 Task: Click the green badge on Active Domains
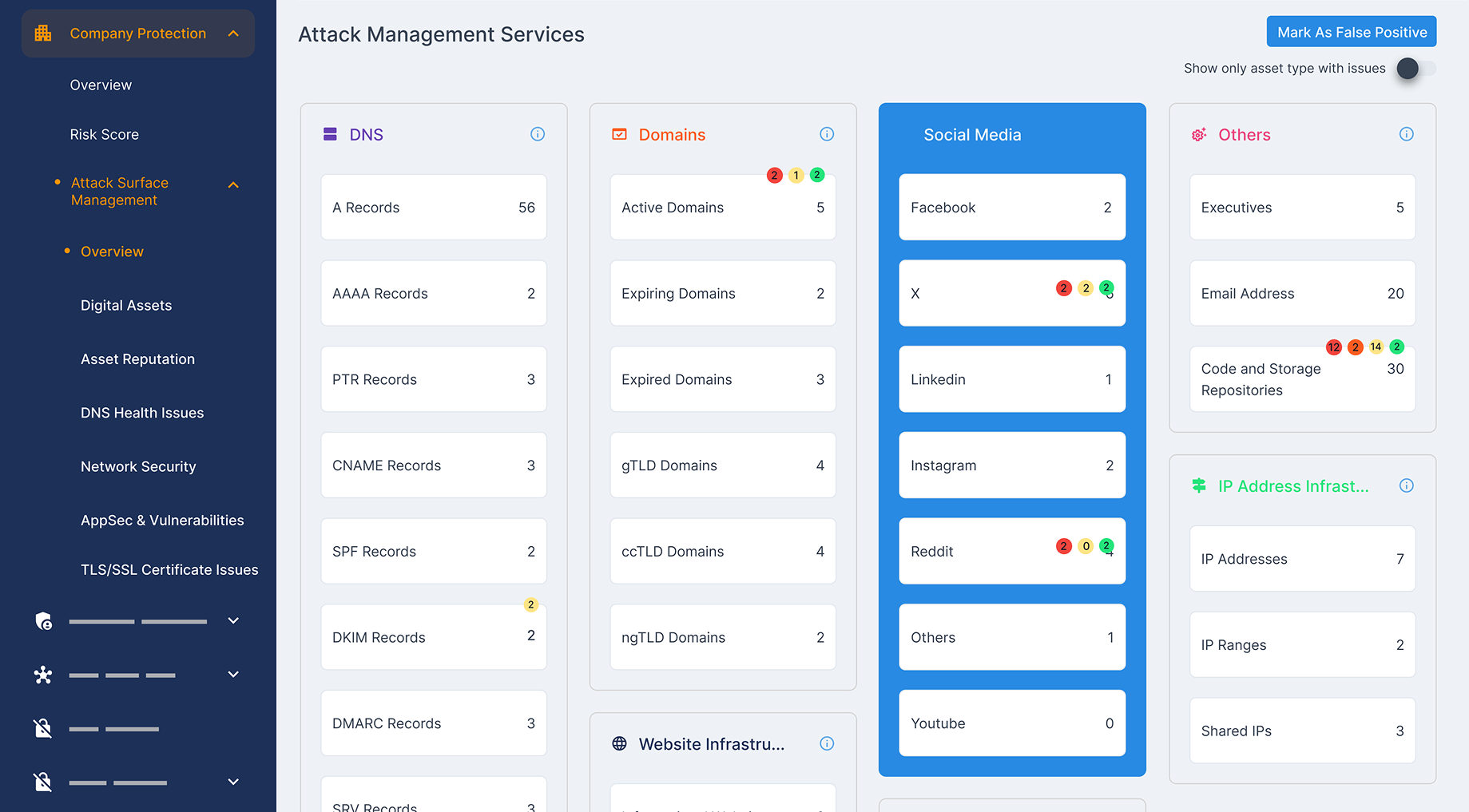pyautogui.click(x=817, y=175)
